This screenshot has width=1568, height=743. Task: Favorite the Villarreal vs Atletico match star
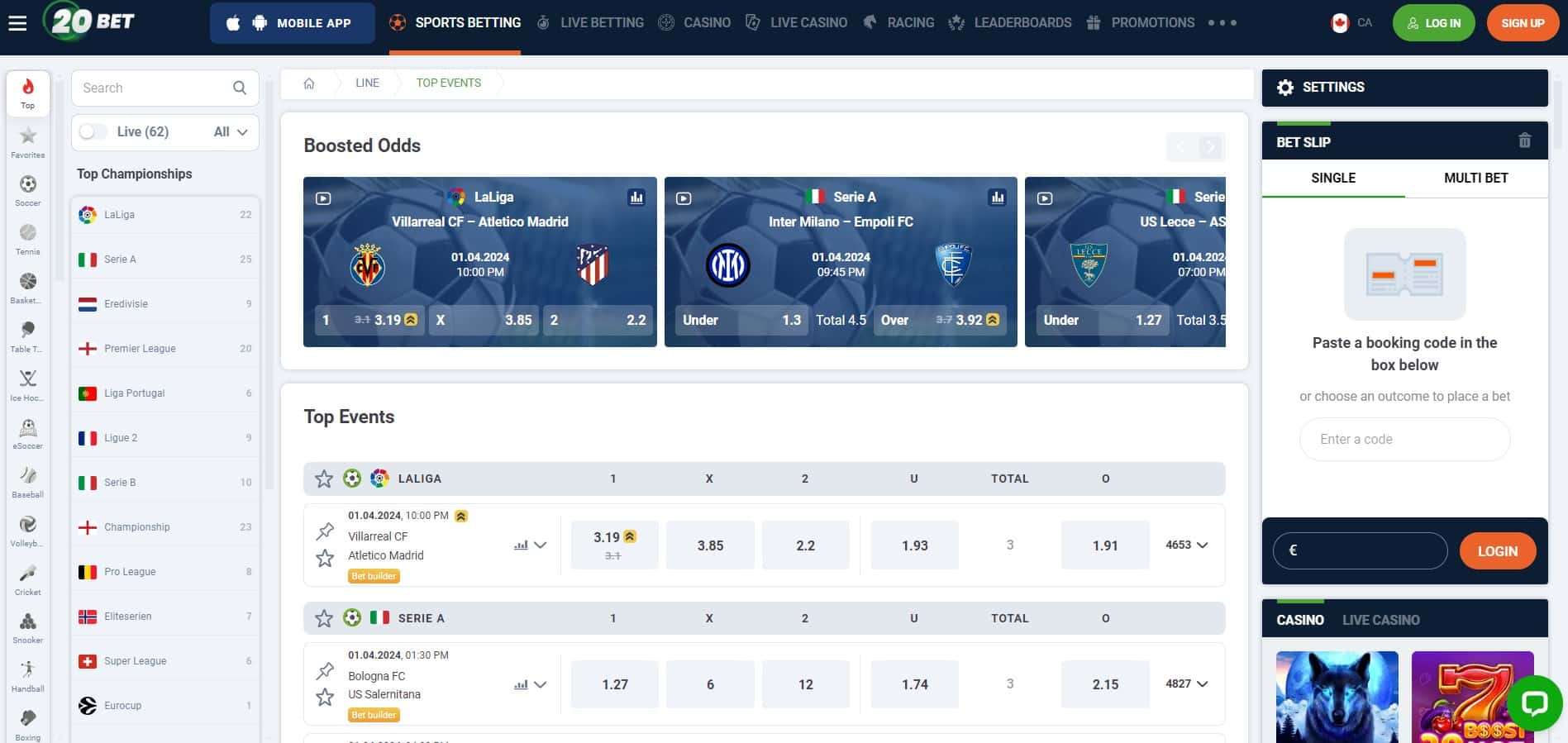325,559
